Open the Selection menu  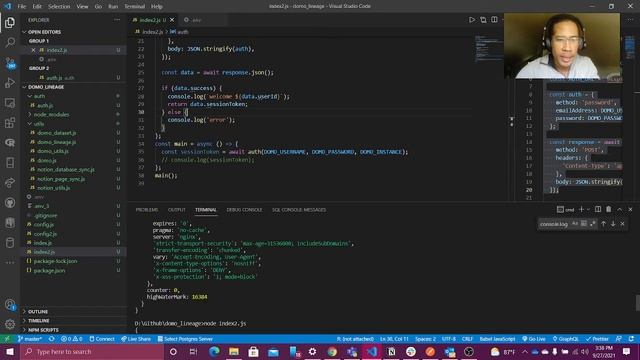click(x=59, y=7)
